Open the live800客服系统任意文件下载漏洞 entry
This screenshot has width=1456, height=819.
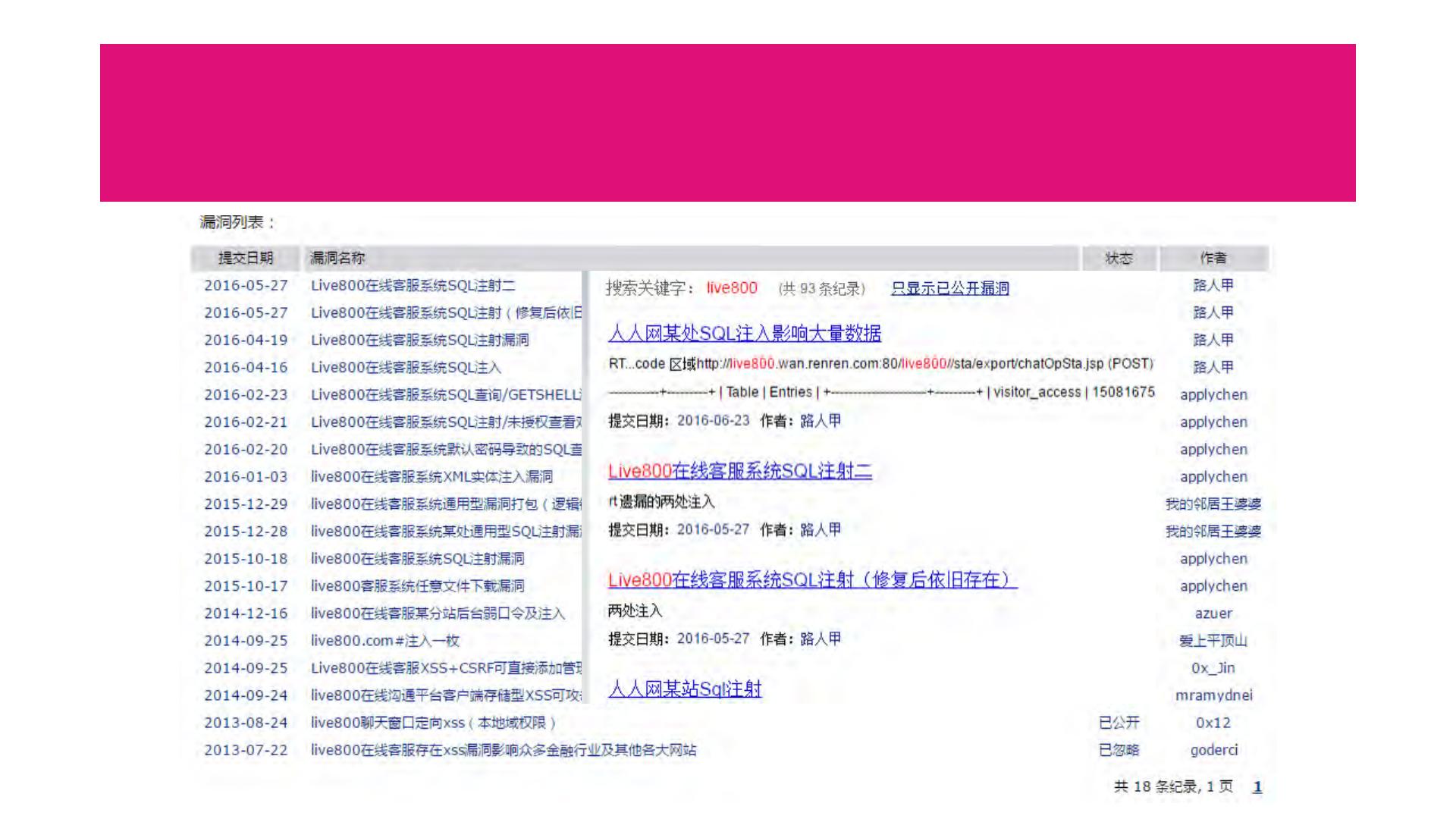(417, 586)
